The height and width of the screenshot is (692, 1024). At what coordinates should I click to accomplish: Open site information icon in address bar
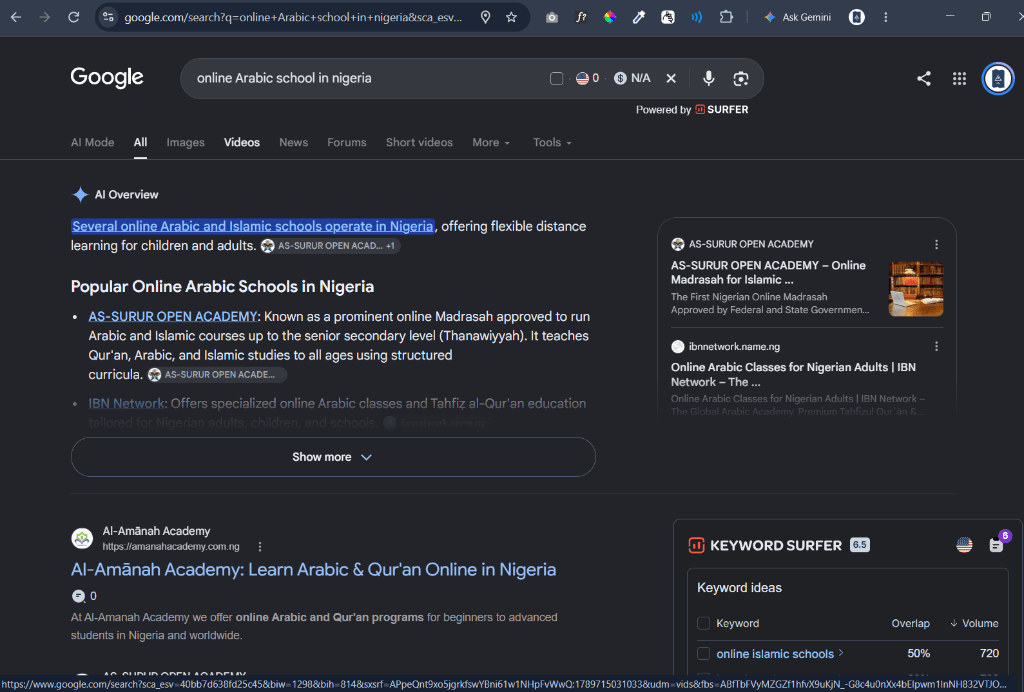(108, 17)
